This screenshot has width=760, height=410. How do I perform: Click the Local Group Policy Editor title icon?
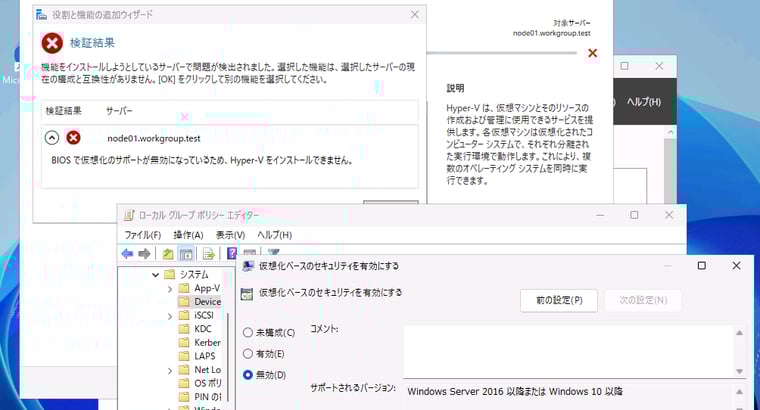[129, 215]
